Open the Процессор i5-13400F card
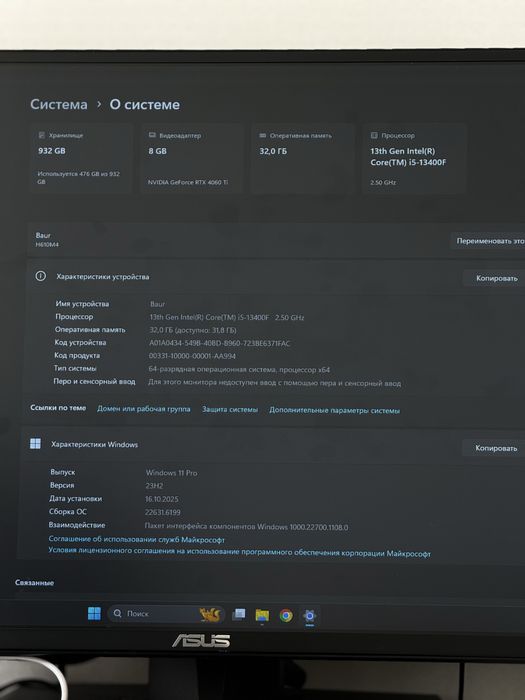 (414, 159)
